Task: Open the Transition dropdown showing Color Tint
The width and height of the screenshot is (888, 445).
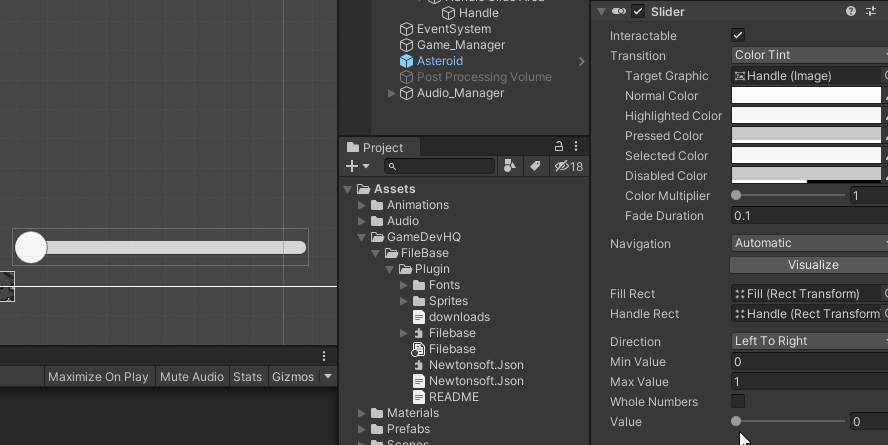Action: [x=810, y=55]
